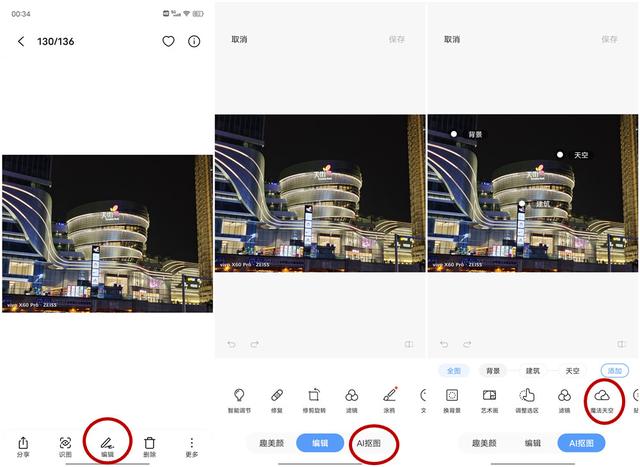Switch to the AI抠图 tab in edit screen
This screenshot has height=467, width=640.
[x=369, y=443]
